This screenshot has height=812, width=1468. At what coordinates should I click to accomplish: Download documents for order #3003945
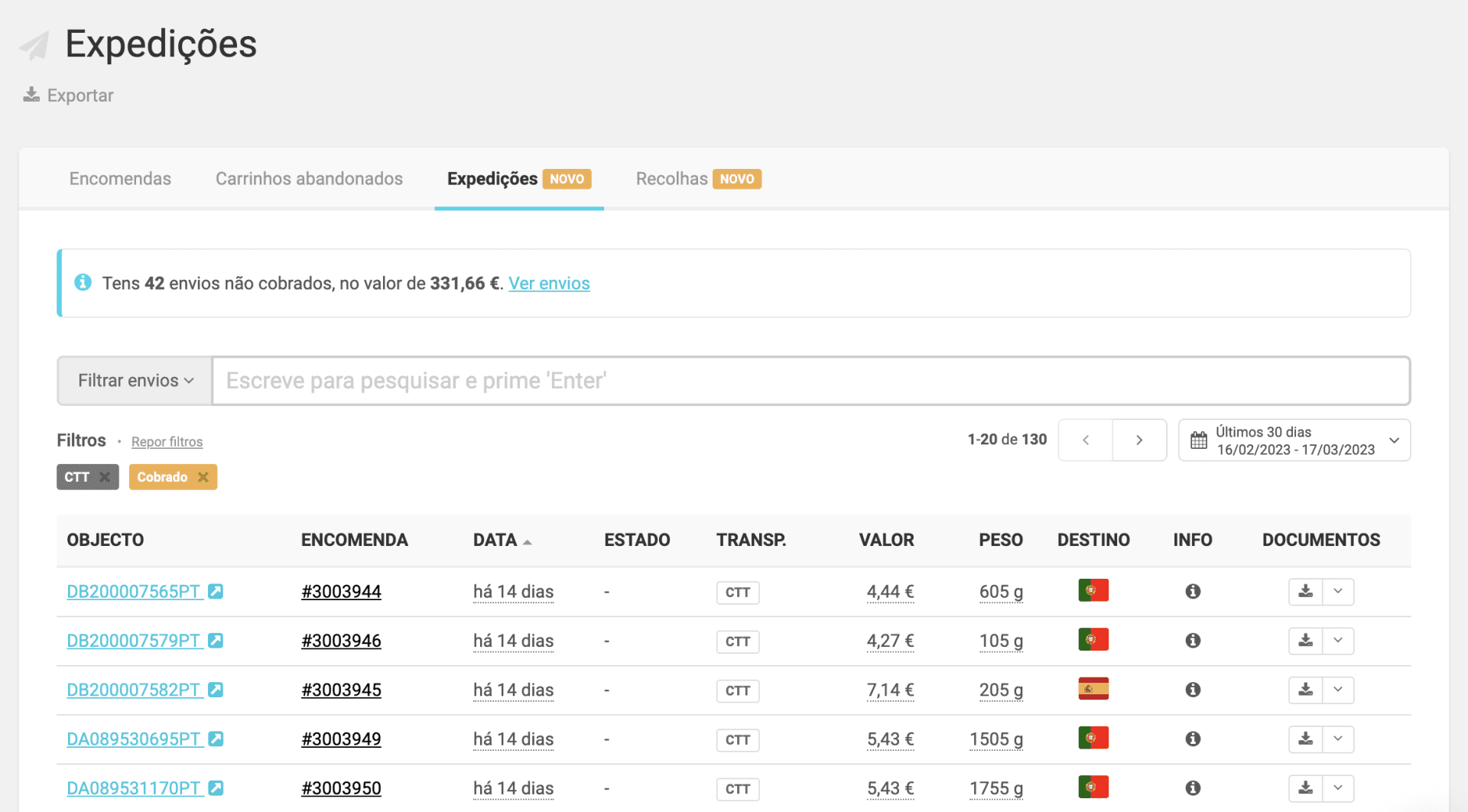[1306, 690]
